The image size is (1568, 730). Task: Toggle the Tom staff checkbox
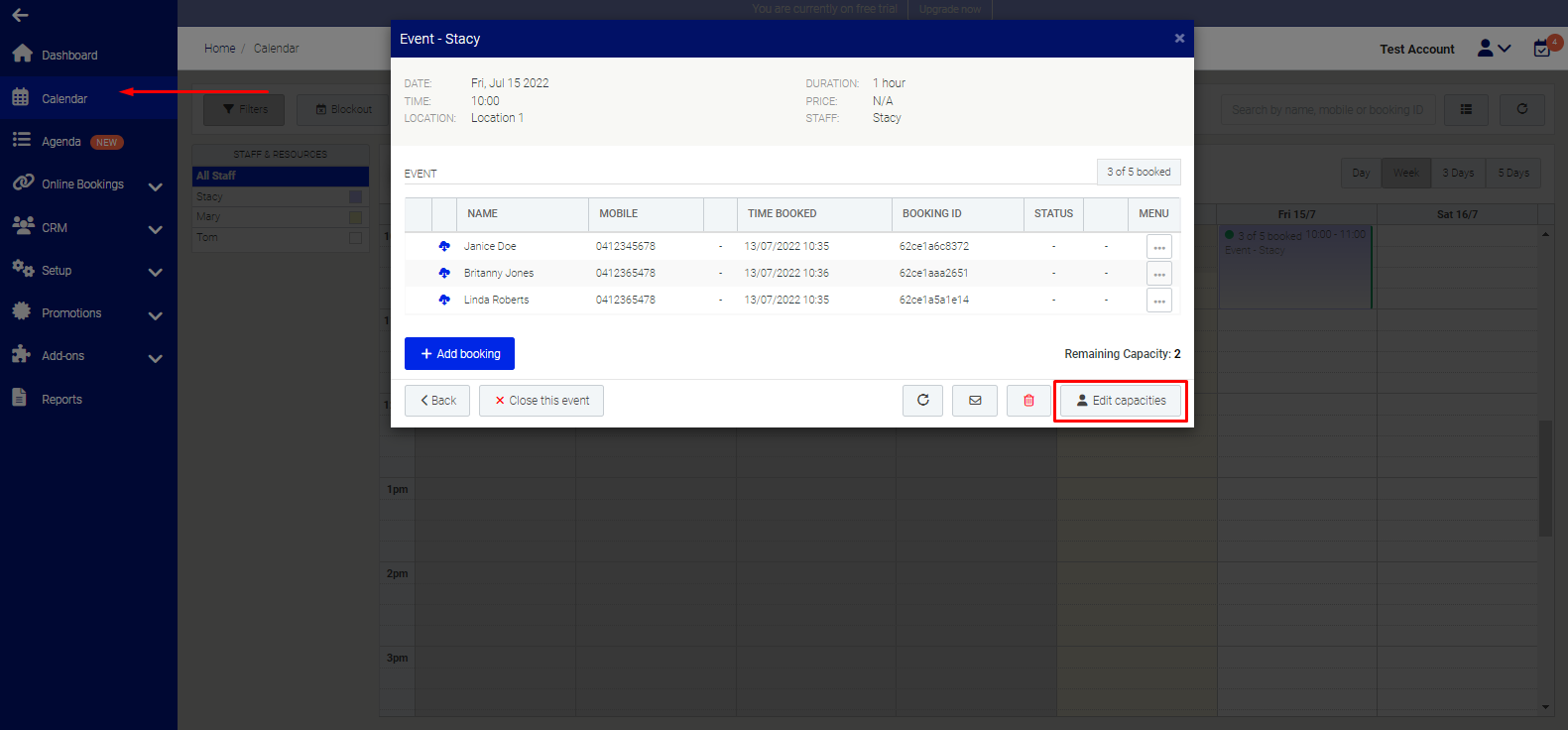click(355, 238)
